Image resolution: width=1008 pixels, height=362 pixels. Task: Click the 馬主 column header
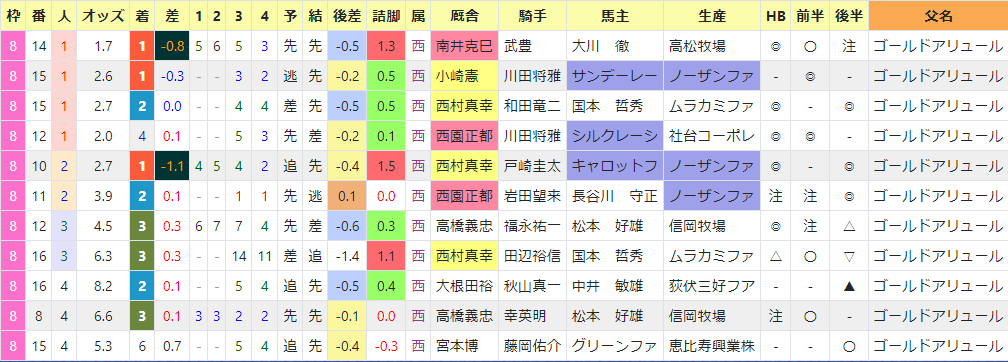click(615, 16)
